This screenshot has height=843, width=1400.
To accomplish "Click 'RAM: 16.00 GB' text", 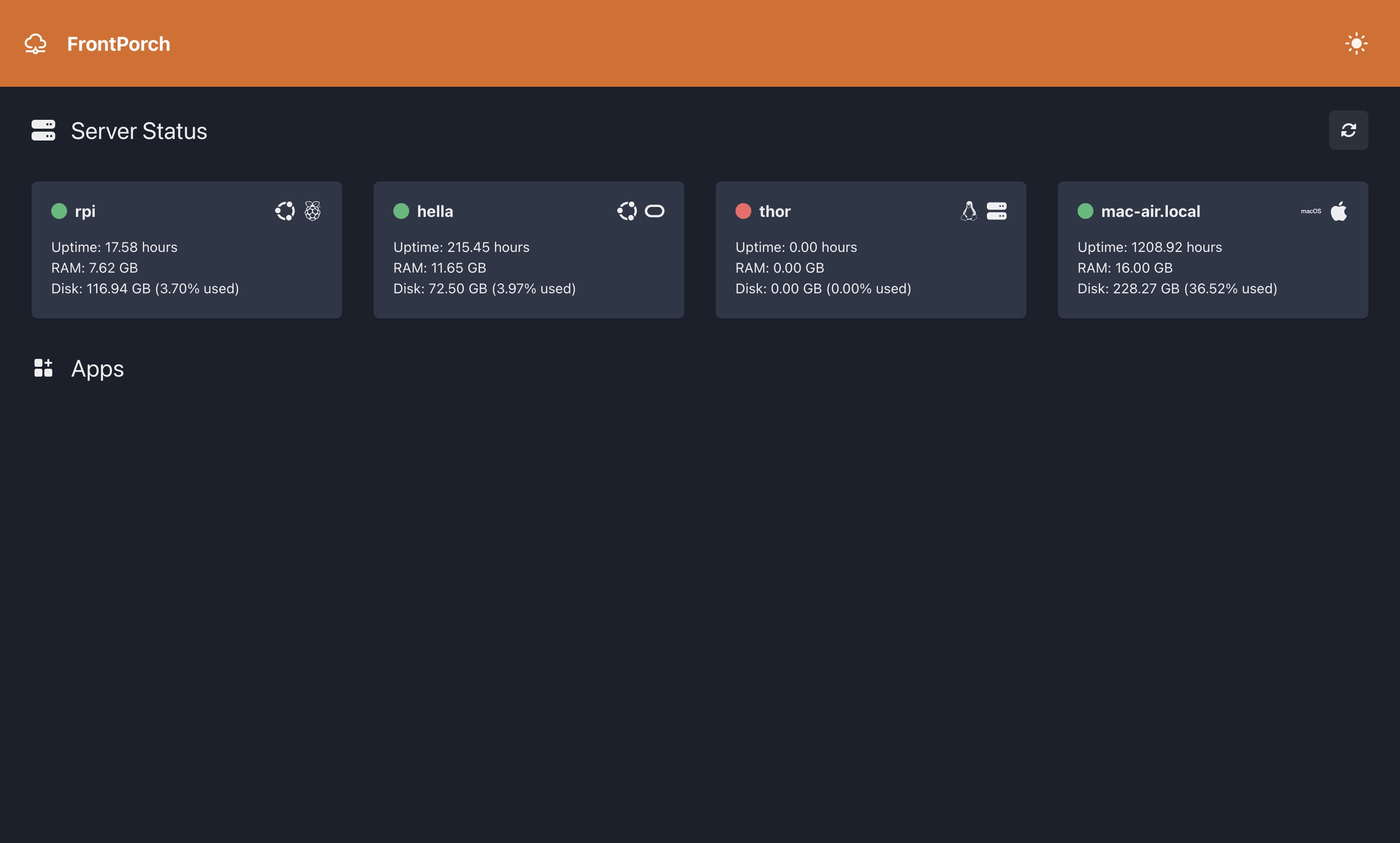I will pyautogui.click(x=1125, y=268).
